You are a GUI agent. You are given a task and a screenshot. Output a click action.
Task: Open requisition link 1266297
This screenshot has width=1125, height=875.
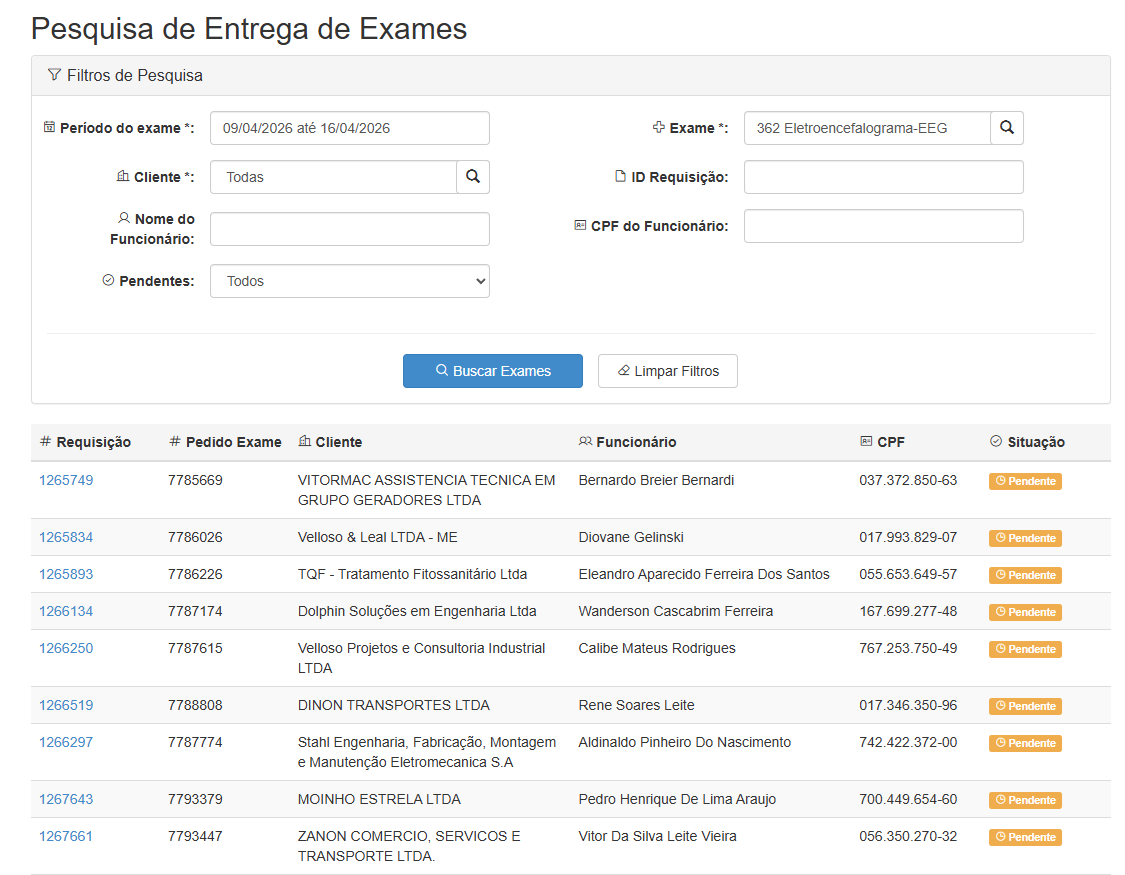click(x=66, y=742)
